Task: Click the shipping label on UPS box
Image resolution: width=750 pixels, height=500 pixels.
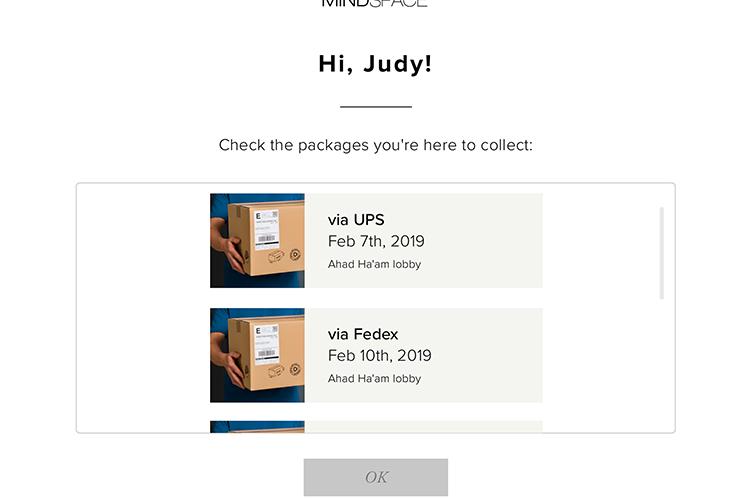Action: click(x=266, y=230)
